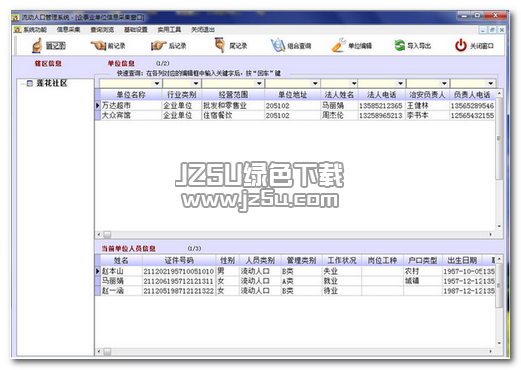
Task: Click the app icon in title bar
Action: click(x=16, y=17)
